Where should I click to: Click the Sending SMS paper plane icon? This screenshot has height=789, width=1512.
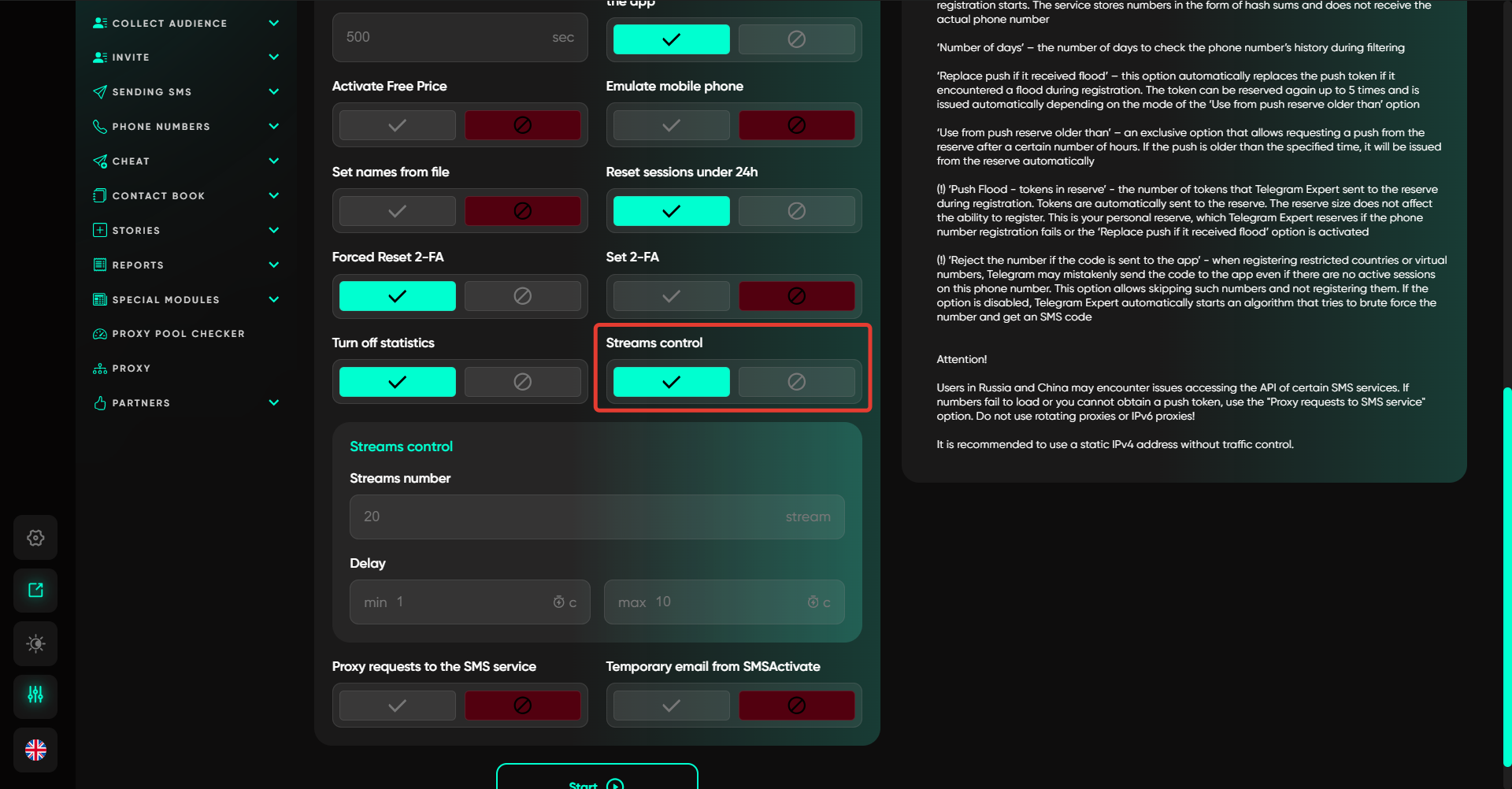coord(100,92)
